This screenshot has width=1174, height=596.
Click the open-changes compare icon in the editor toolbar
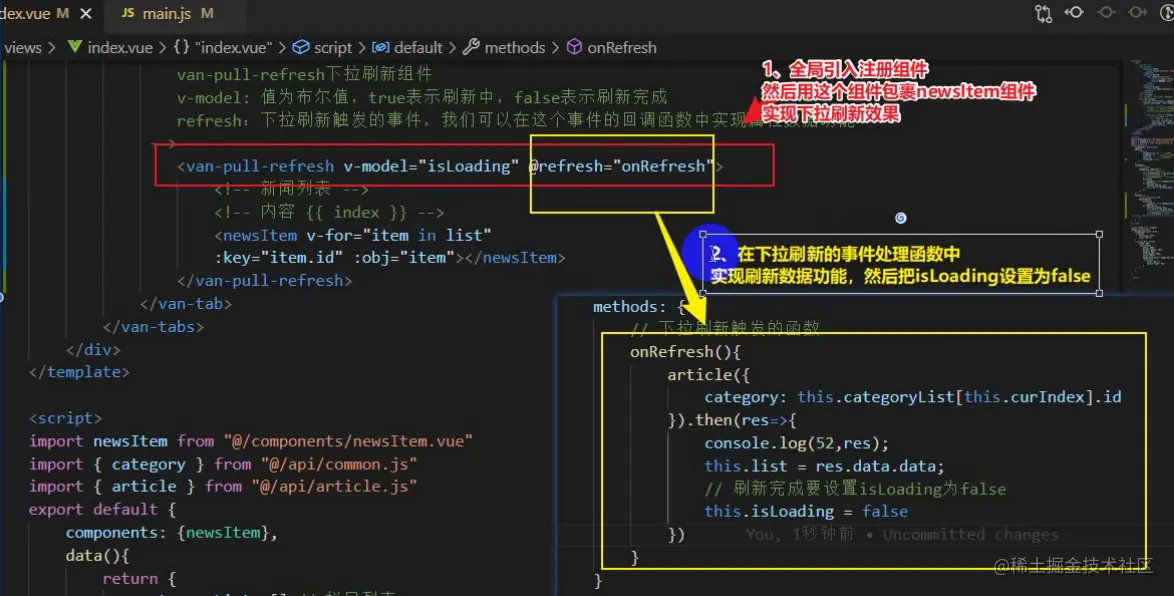pos(1043,13)
